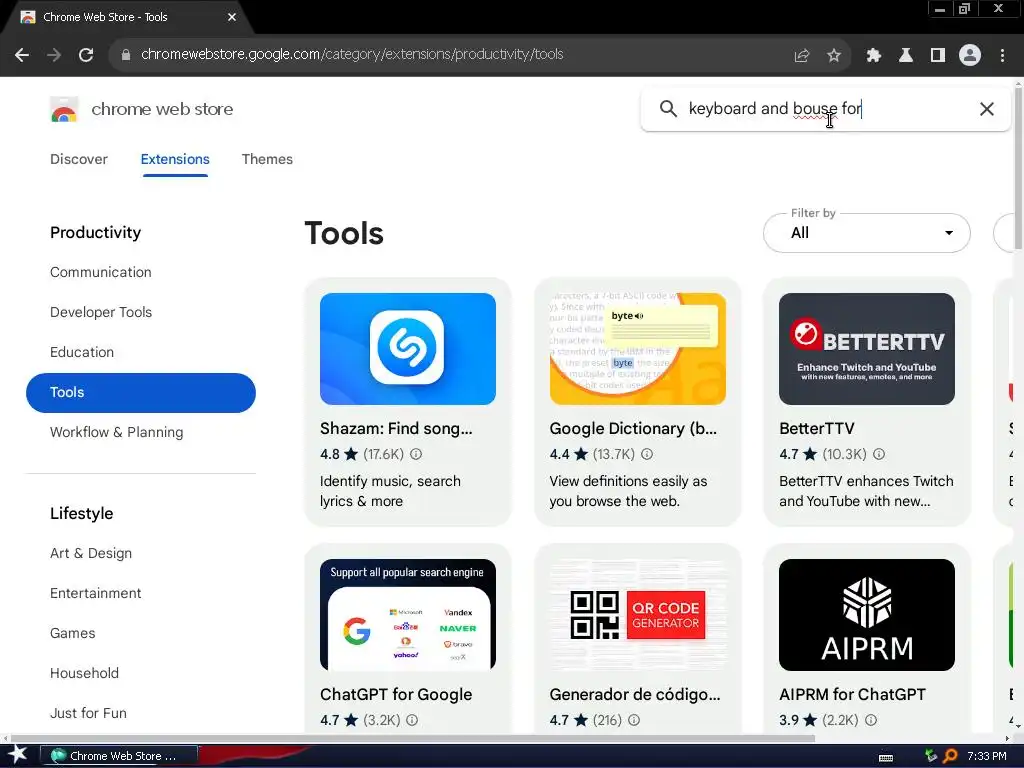This screenshot has height=768, width=1024.
Task: Open the Education category
Action: (x=82, y=352)
